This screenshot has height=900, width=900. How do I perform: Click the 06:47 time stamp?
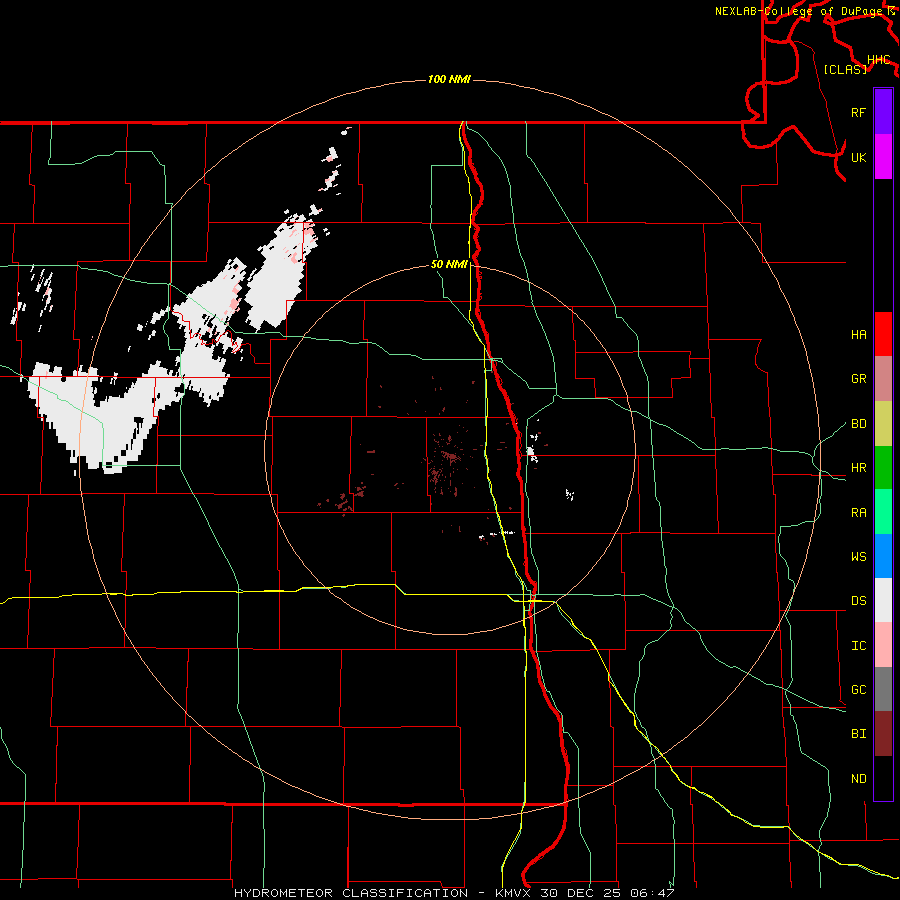pos(652,893)
